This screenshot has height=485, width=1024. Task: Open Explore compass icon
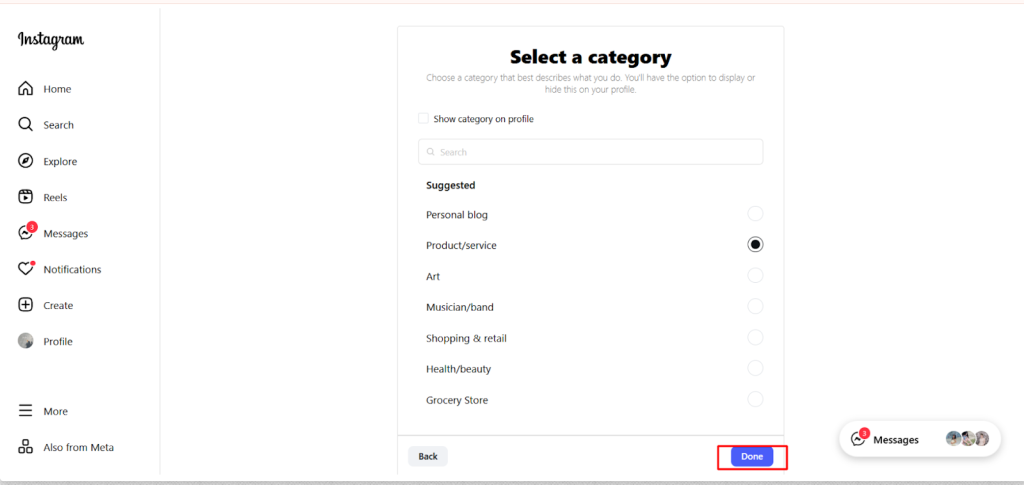[x=26, y=161]
